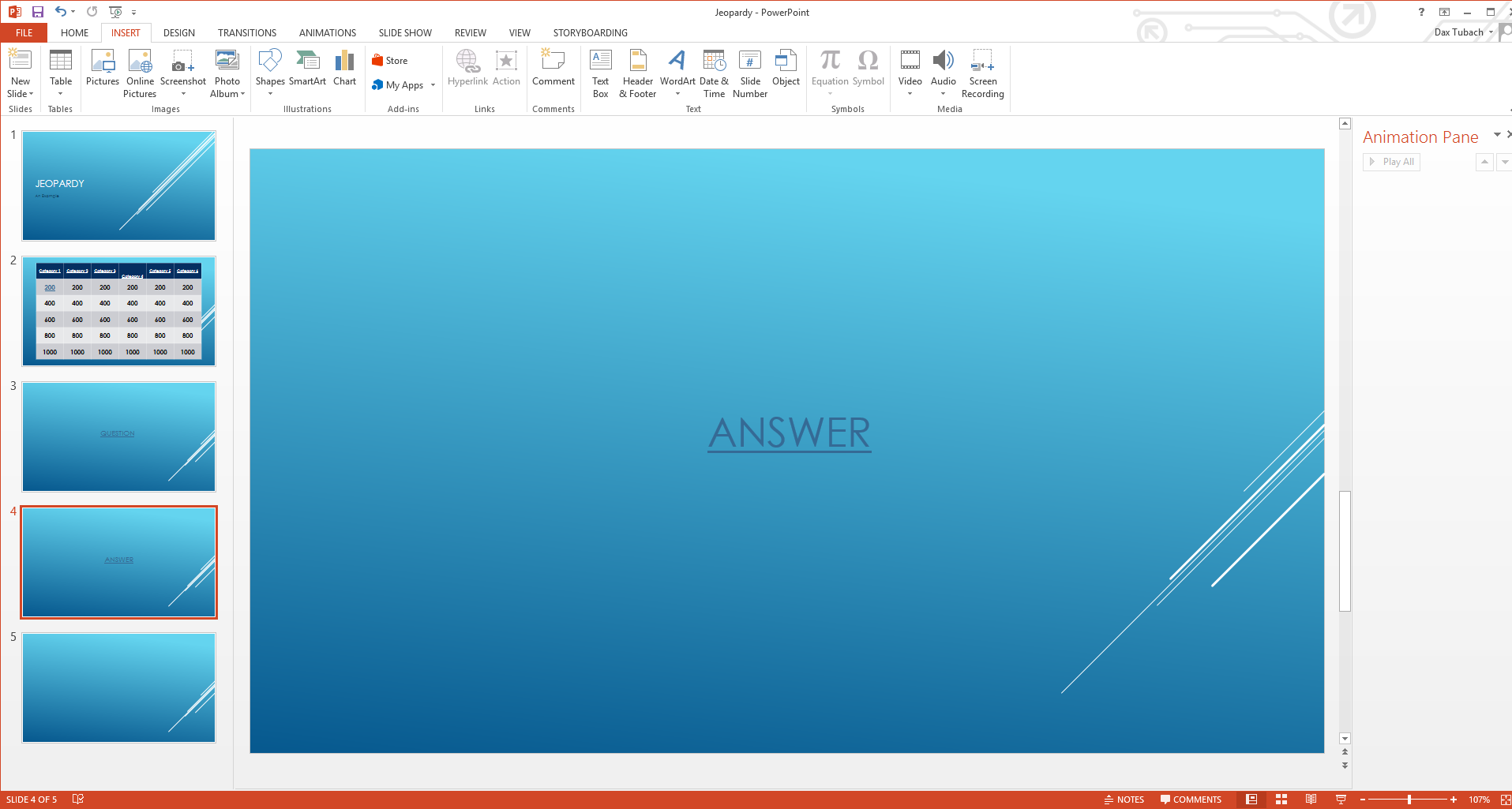This screenshot has width=1512, height=809.
Task: Select slide 1 JEOPARDY thumbnail
Action: click(118, 185)
